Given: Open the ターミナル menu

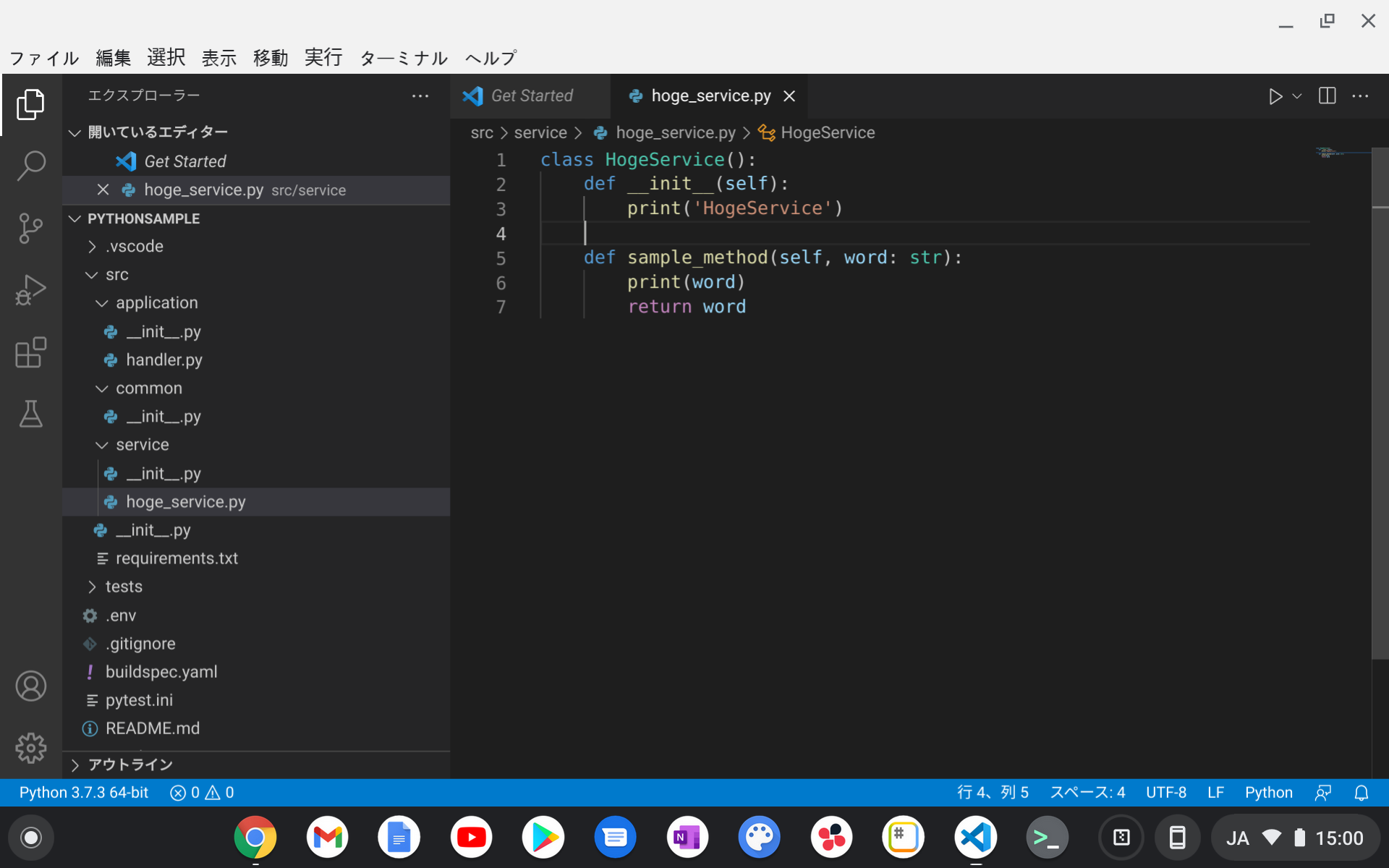Looking at the screenshot, I should click(403, 58).
